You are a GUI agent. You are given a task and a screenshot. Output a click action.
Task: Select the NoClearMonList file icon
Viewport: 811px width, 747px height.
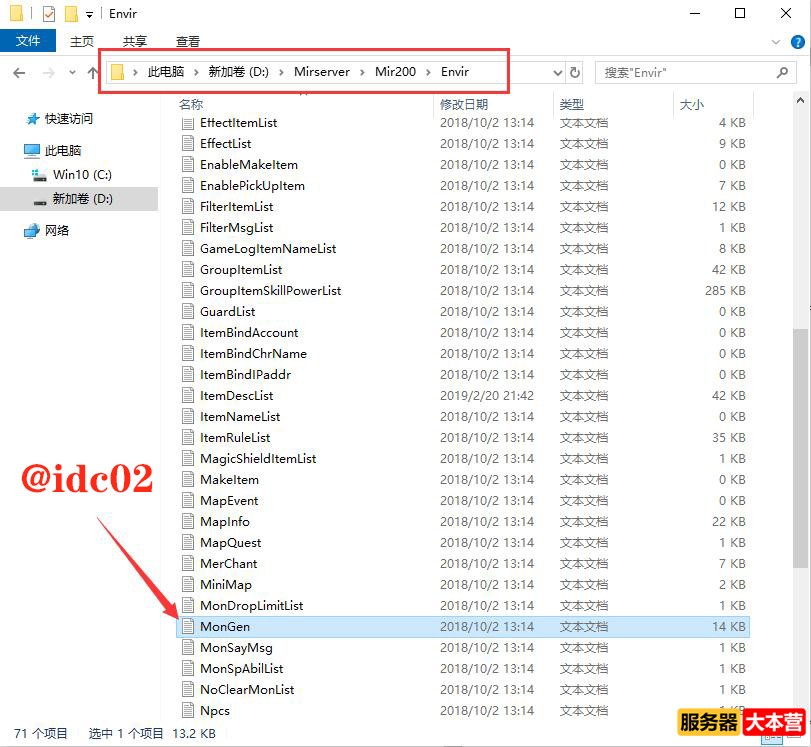tap(188, 690)
